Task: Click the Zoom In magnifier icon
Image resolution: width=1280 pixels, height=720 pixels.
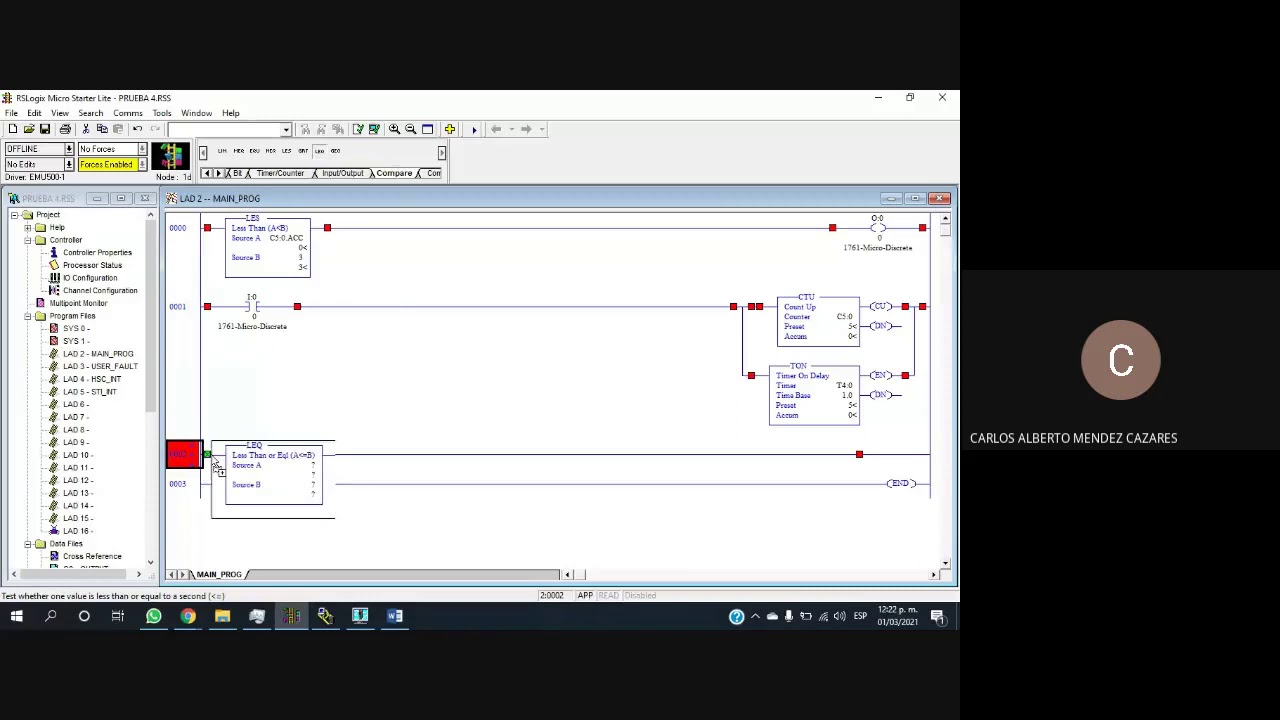Action: click(394, 129)
